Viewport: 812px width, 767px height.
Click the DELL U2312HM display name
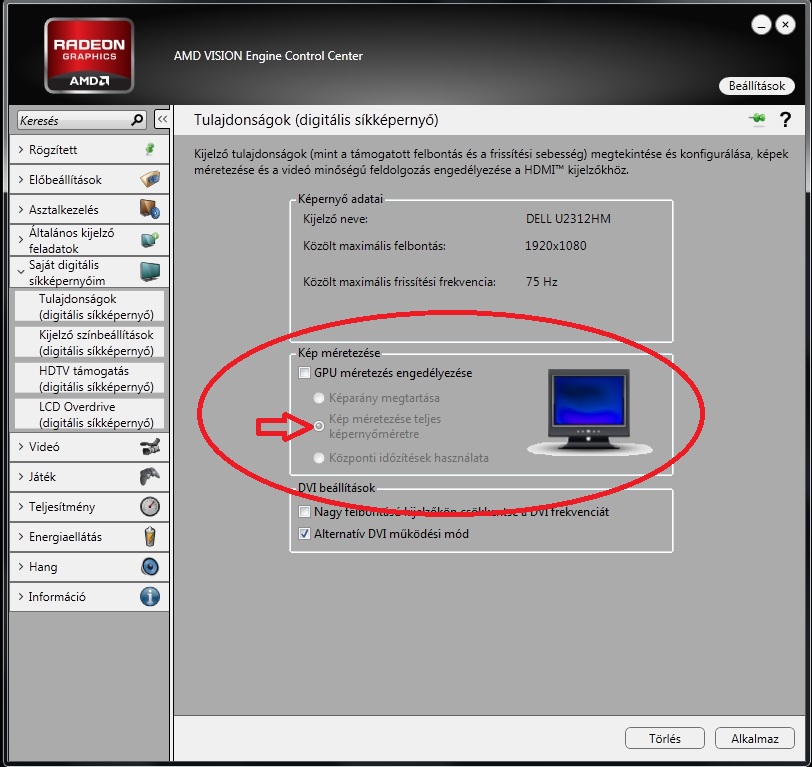click(568, 219)
